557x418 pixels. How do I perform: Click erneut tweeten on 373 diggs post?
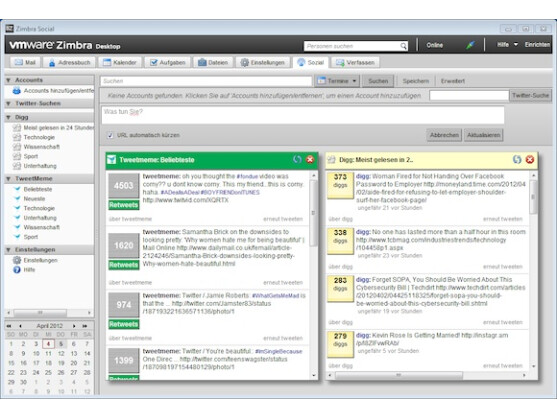tap(502, 219)
